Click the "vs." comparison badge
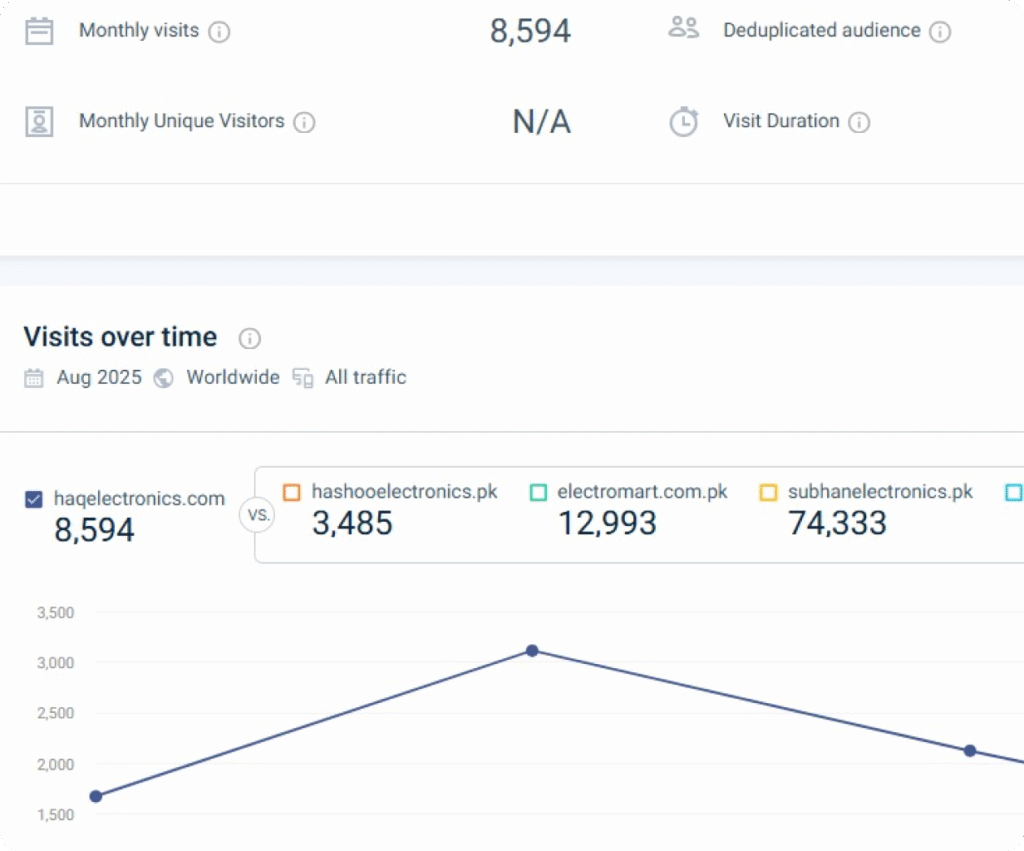 256,516
